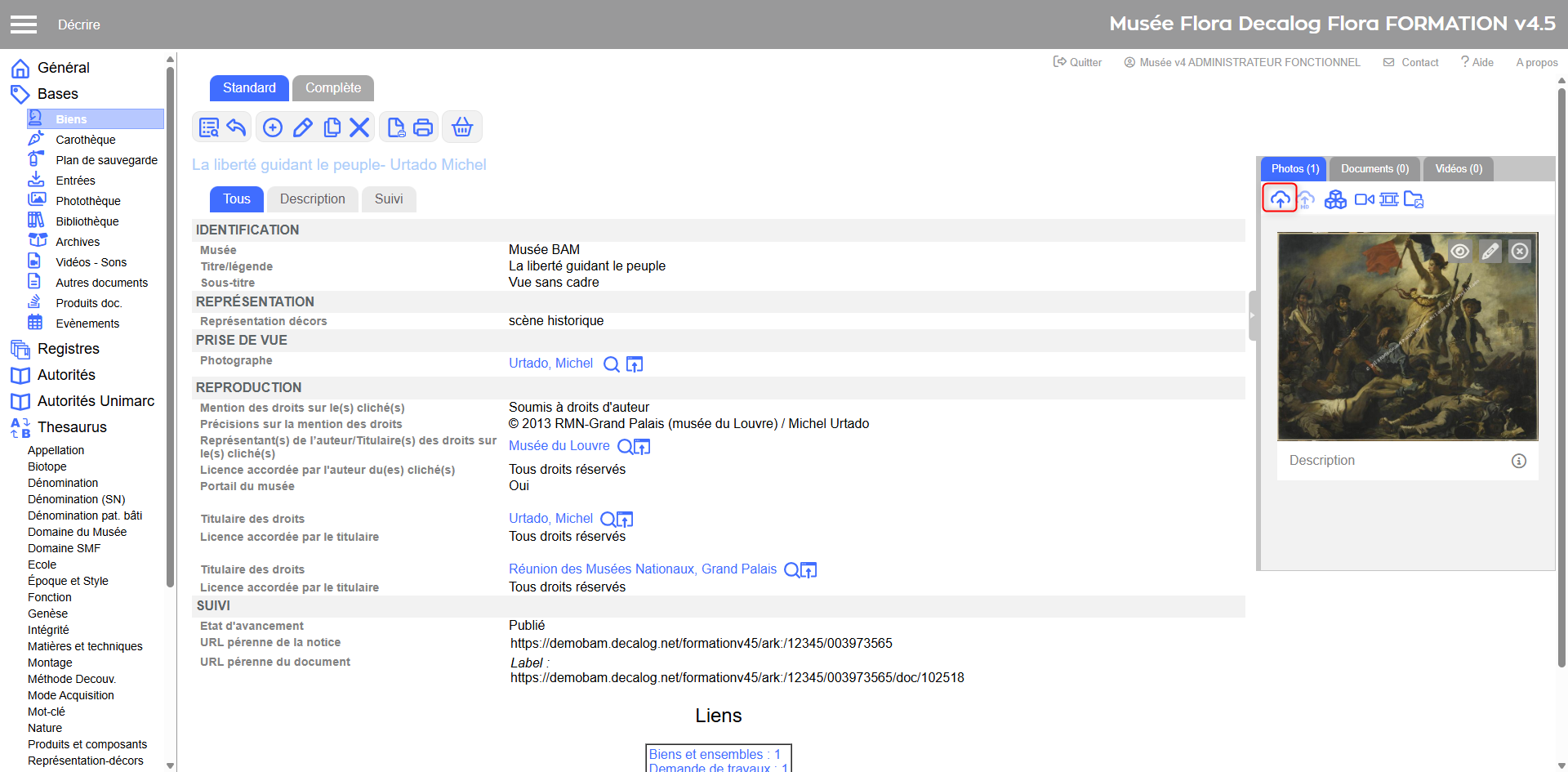The height and width of the screenshot is (772, 1568).
Task: Click the return arrow icon in toolbar
Action: 236,127
